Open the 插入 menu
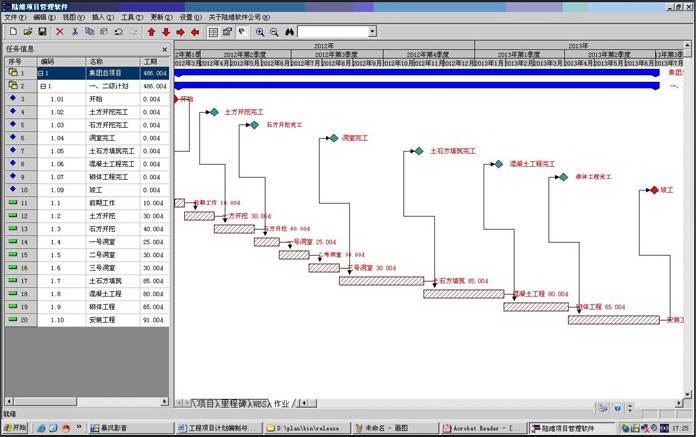The height and width of the screenshot is (437, 696). [x=103, y=17]
